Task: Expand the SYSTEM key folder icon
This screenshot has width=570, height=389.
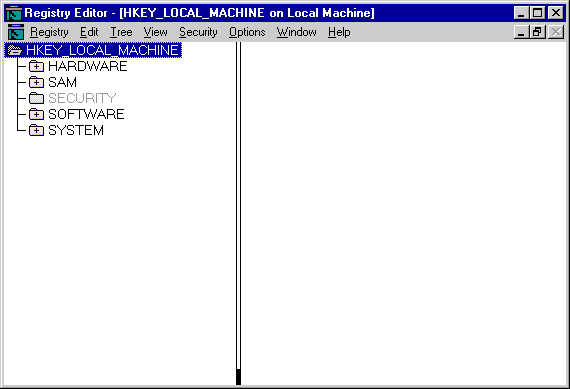Action: pos(36,130)
